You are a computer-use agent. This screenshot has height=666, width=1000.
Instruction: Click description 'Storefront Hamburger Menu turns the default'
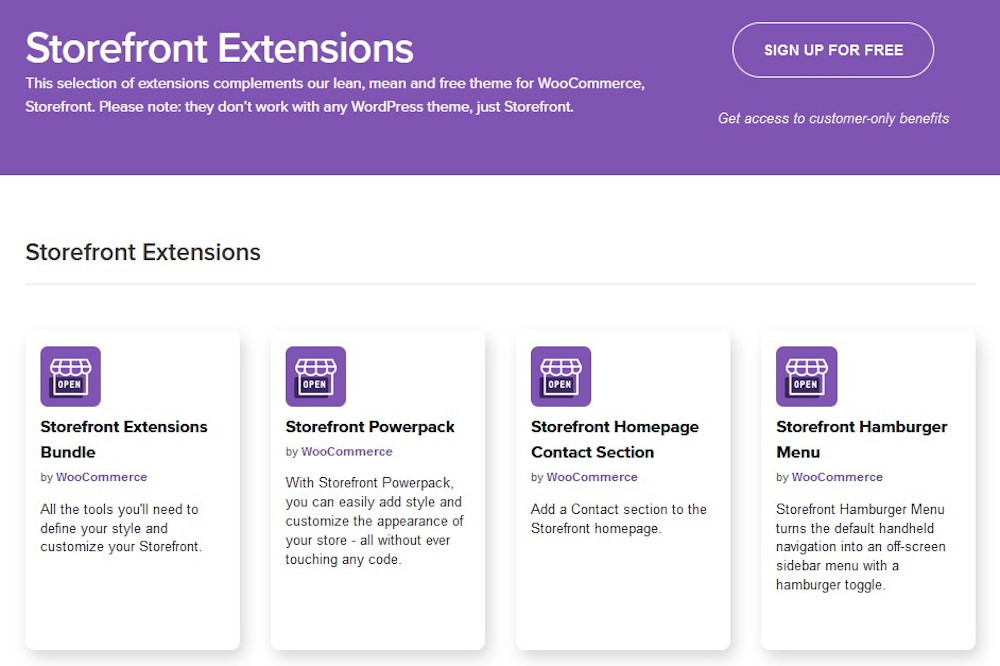click(860, 547)
